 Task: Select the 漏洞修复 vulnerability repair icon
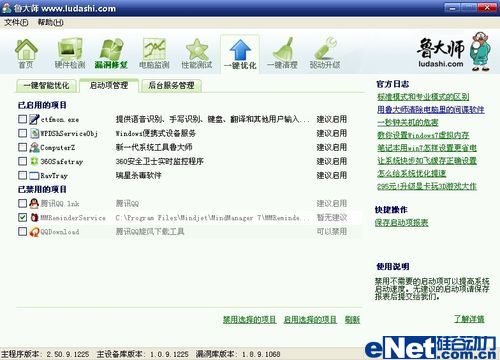112,49
